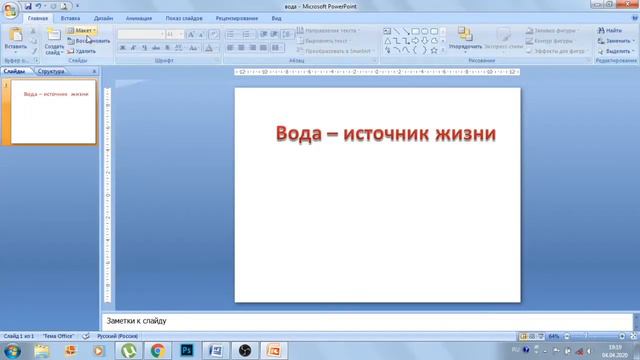Click the Undo arrow in quick access toolbar
This screenshot has height=360, width=640.
point(38,6)
